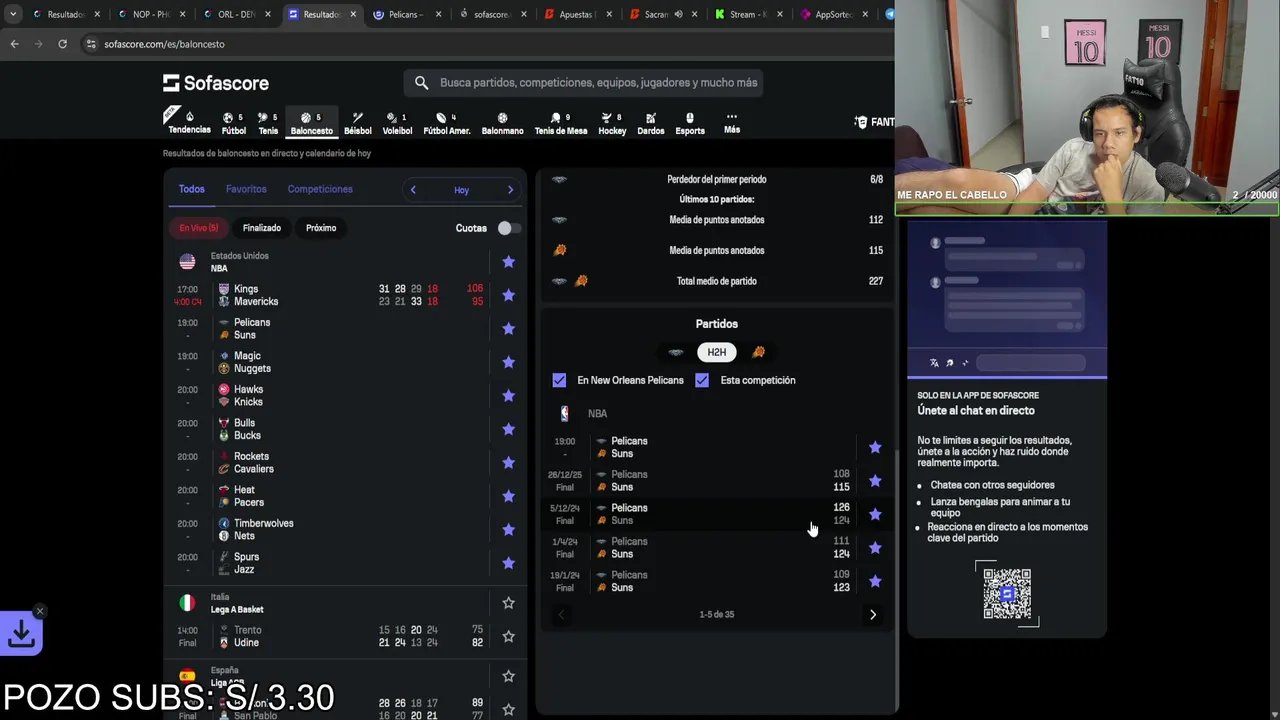Viewport: 1280px width, 720px height.
Task: Go to the previous day arrow
Action: point(413,190)
